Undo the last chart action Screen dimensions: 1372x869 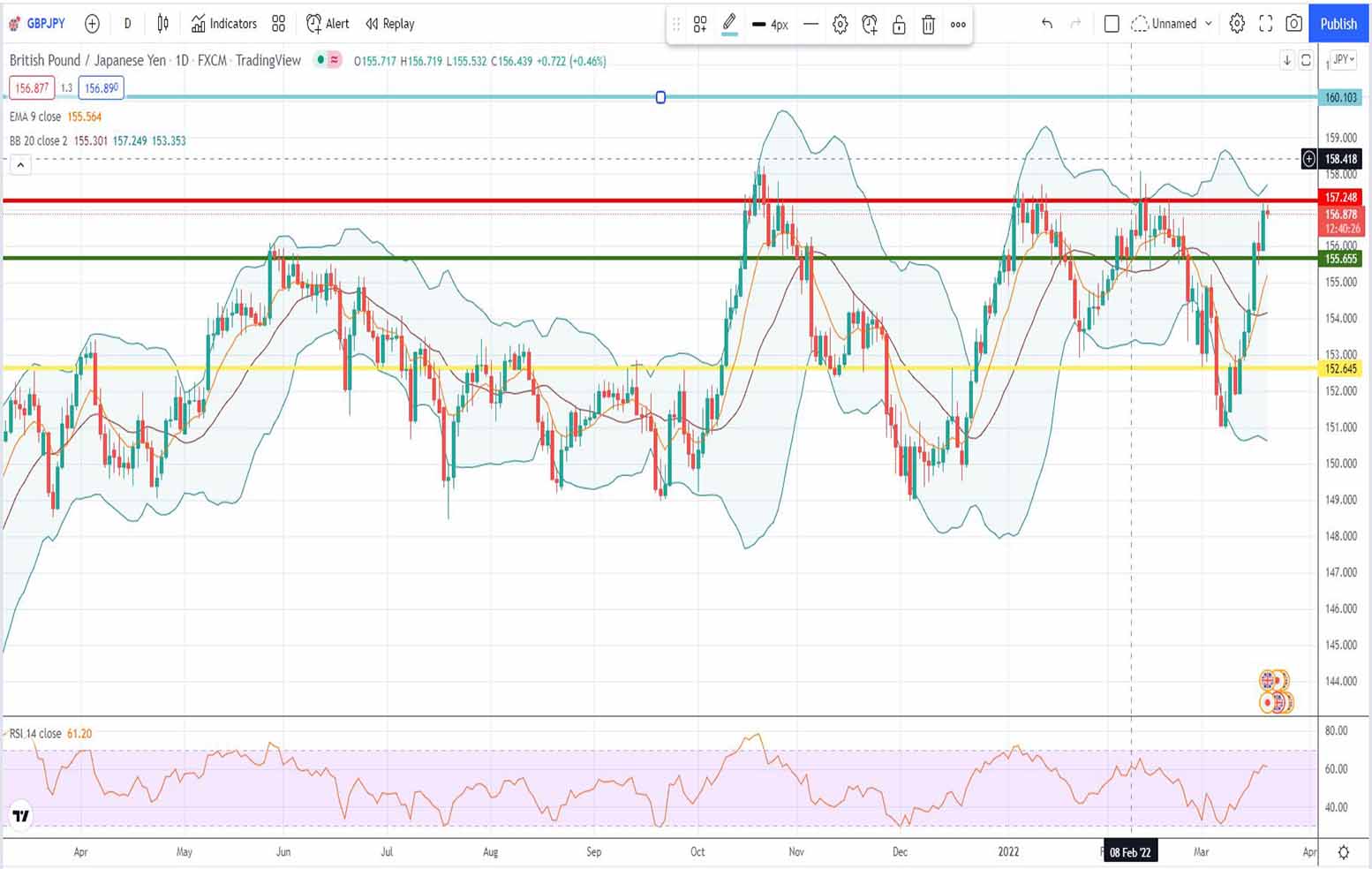click(1047, 24)
